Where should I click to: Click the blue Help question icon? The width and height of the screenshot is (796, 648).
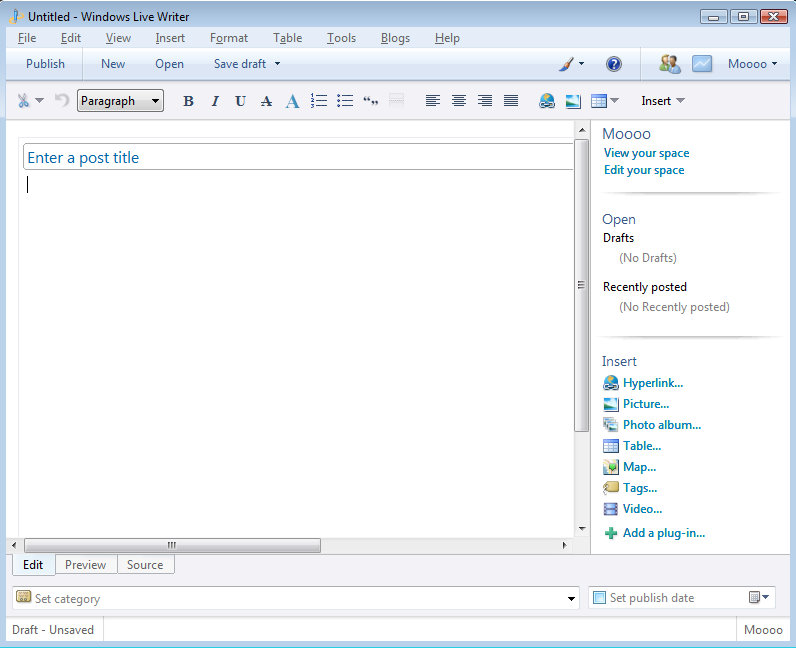[x=614, y=64]
